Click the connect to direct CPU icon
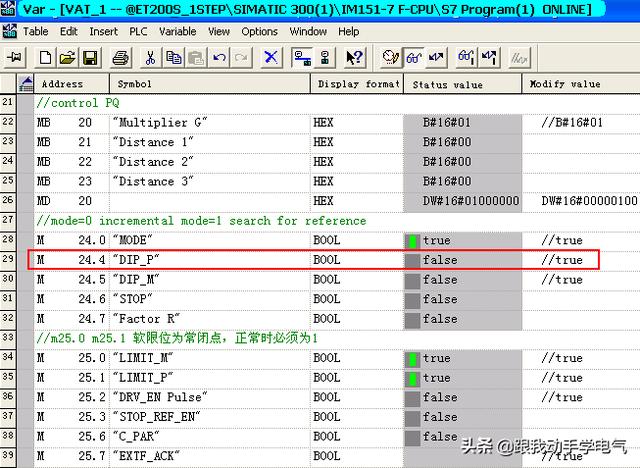The height and width of the screenshot is (468, 640). tap(325, 58)
